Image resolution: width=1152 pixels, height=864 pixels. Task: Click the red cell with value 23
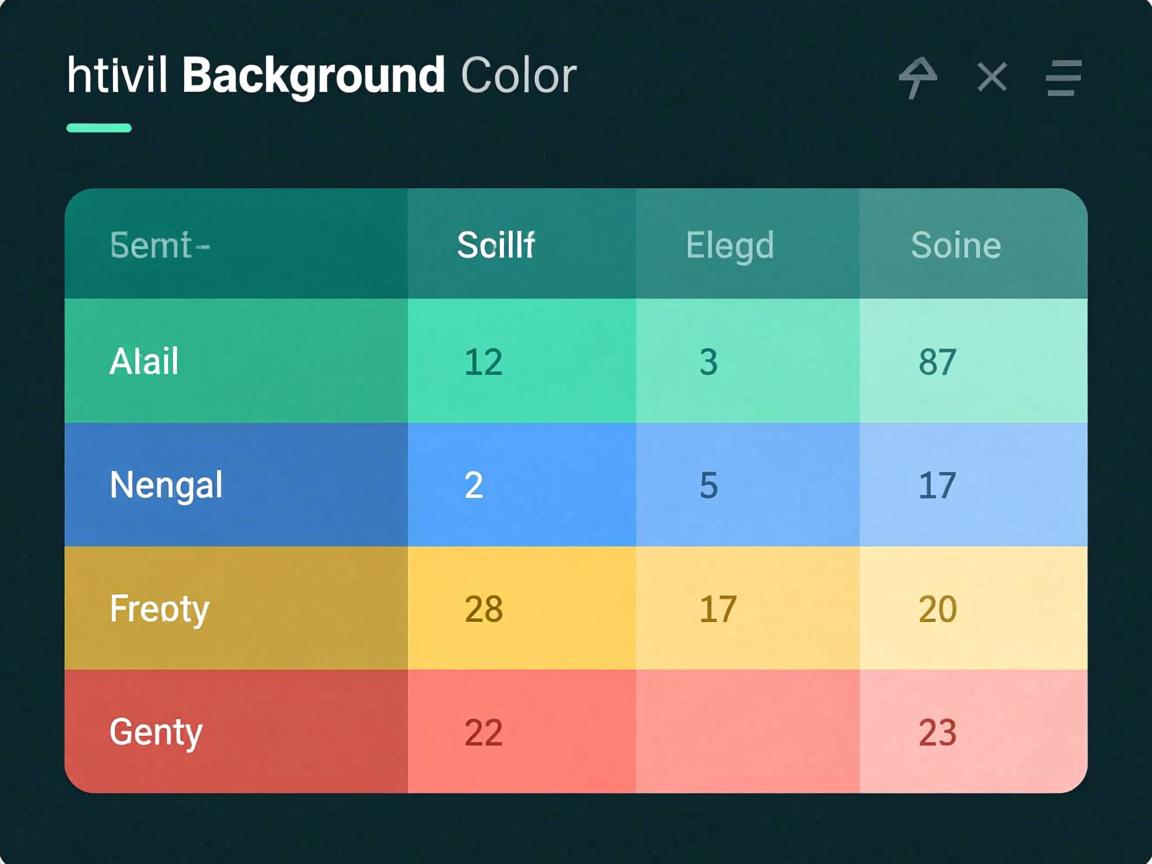(972, 732)
